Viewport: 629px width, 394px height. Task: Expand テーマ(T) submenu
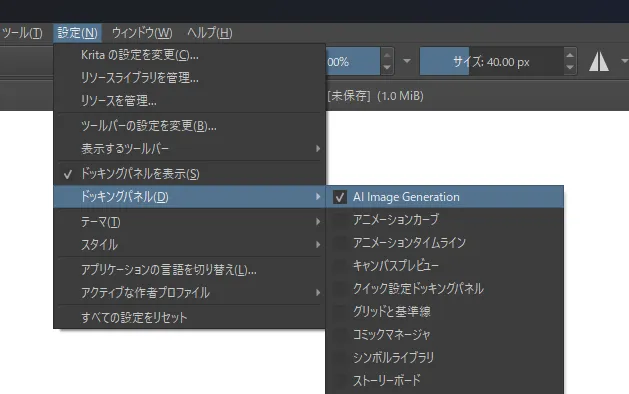point(189,221)
